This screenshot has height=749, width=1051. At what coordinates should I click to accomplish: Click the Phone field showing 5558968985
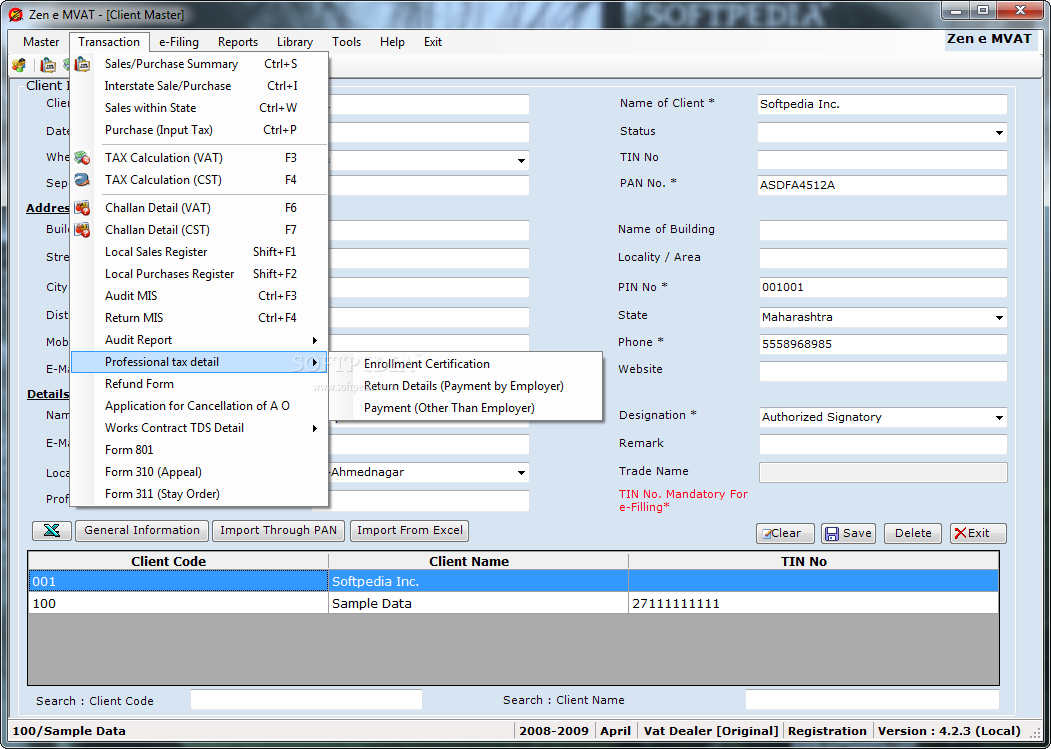click(x=883, y=345)
